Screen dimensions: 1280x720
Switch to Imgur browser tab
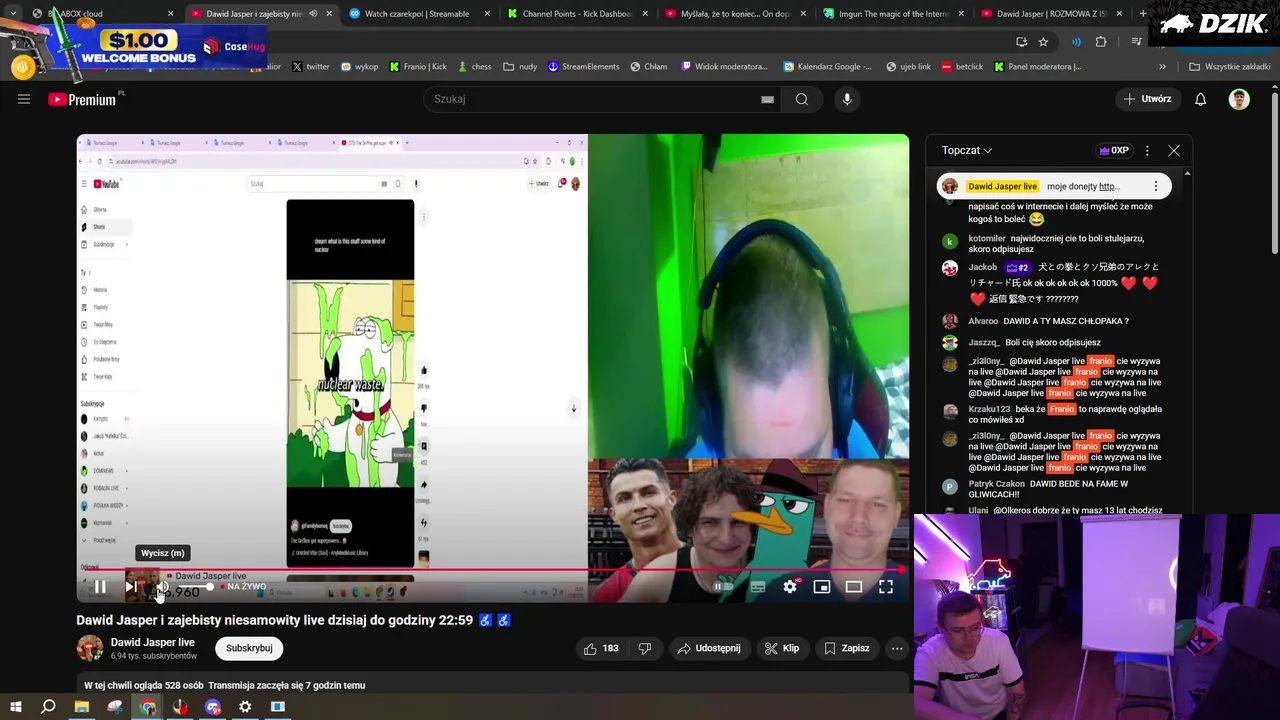pos(893,14)
